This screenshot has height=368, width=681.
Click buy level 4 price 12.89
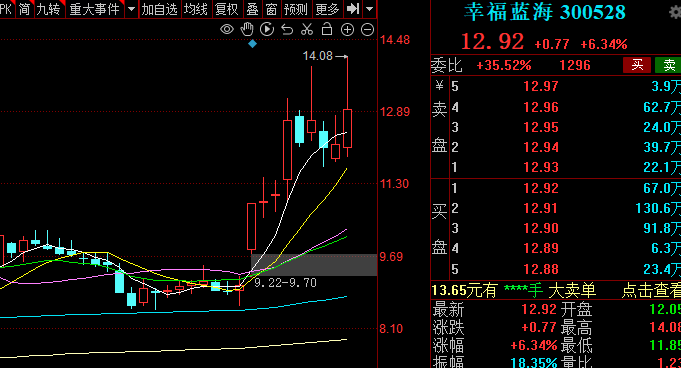pos(541,248)
